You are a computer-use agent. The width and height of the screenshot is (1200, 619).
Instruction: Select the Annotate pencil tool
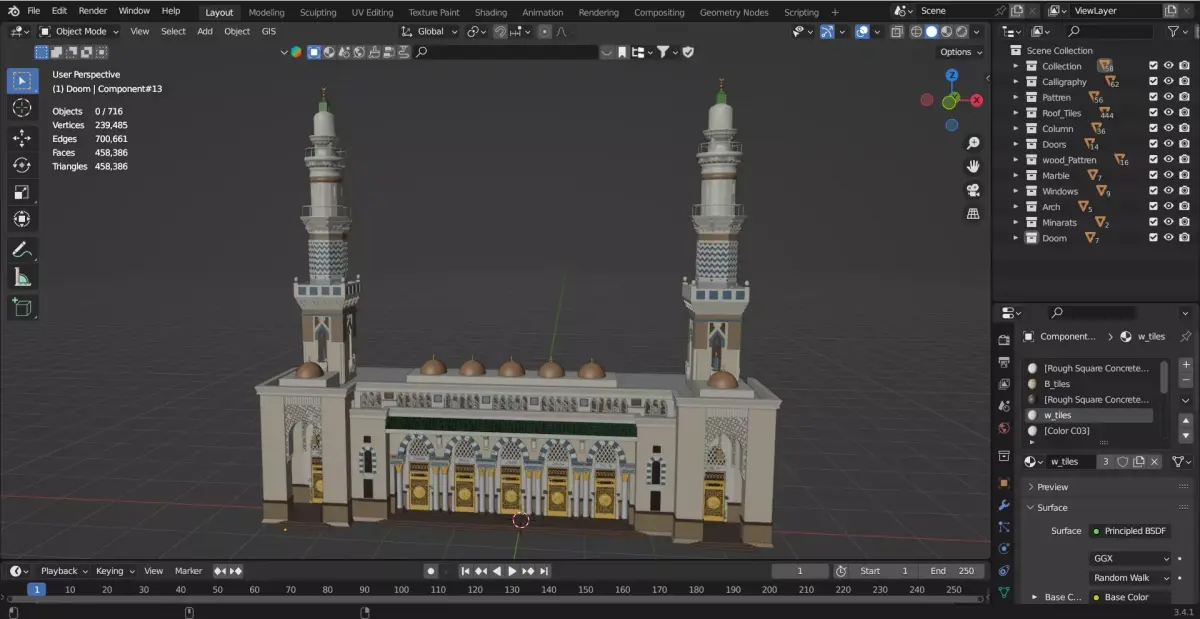coord(22,250)
